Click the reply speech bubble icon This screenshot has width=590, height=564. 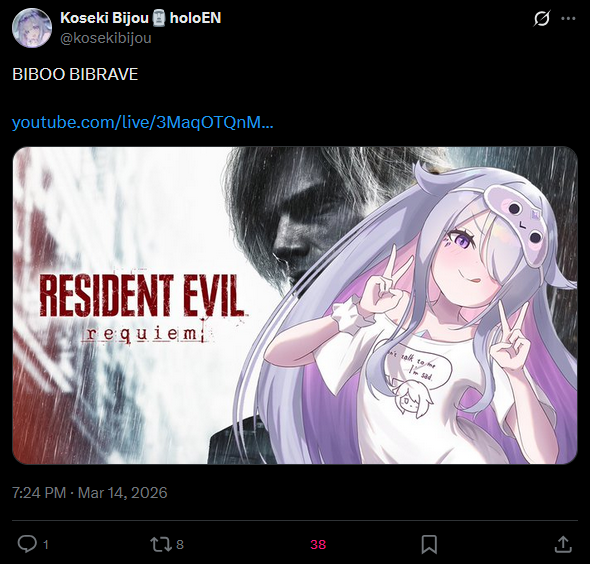coord(27,544)
